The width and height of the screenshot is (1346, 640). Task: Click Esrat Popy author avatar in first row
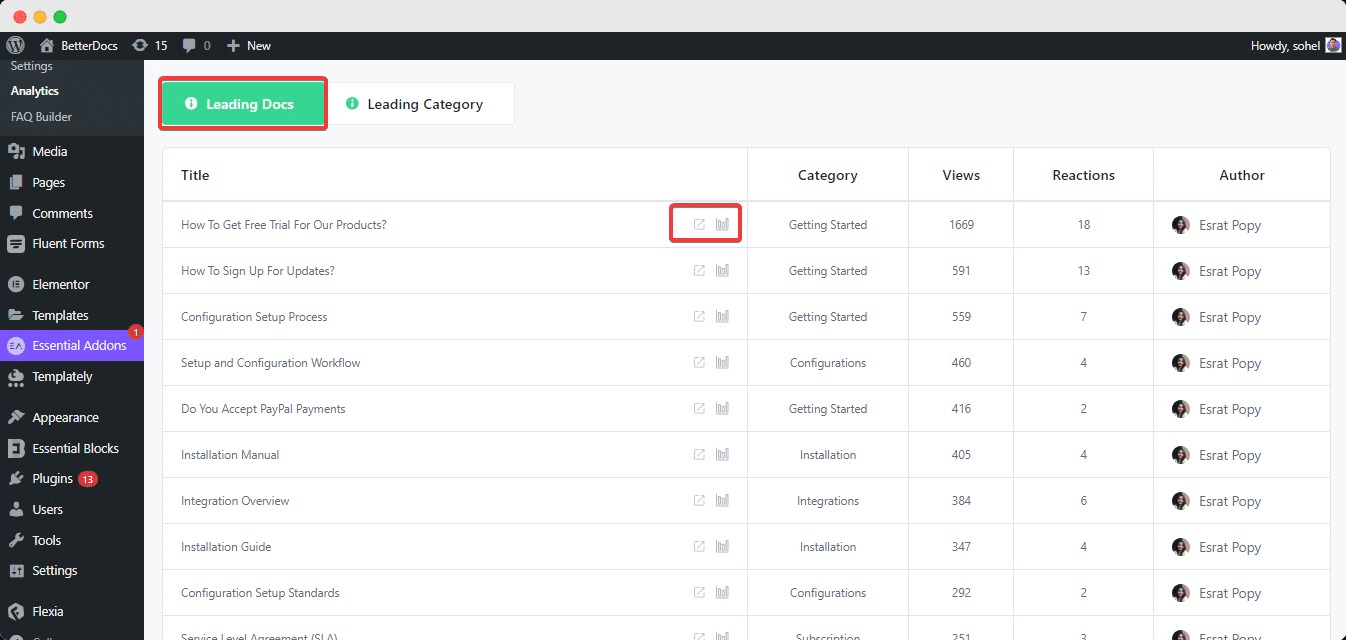(x=1181, y=225)
